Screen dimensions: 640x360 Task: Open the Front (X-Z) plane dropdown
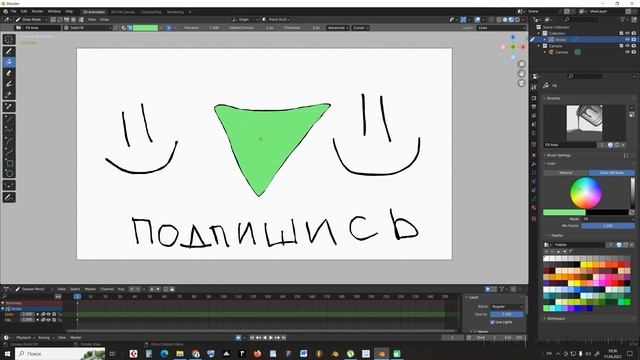[x=276, y=19]
